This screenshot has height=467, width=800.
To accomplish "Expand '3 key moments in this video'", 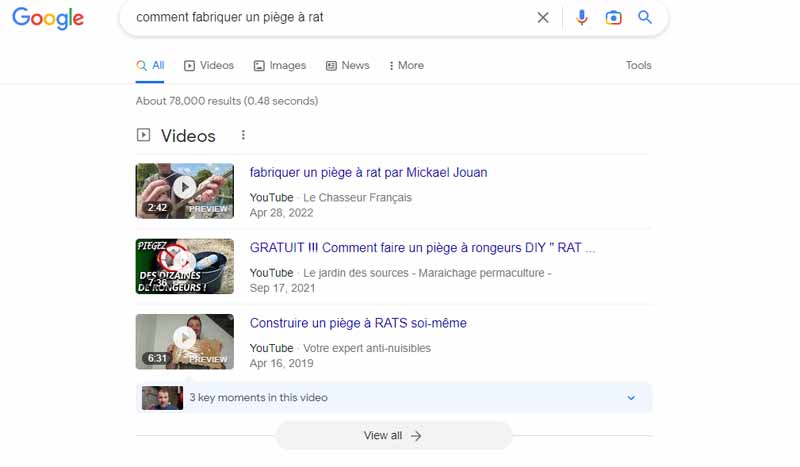I will [394, 398].
